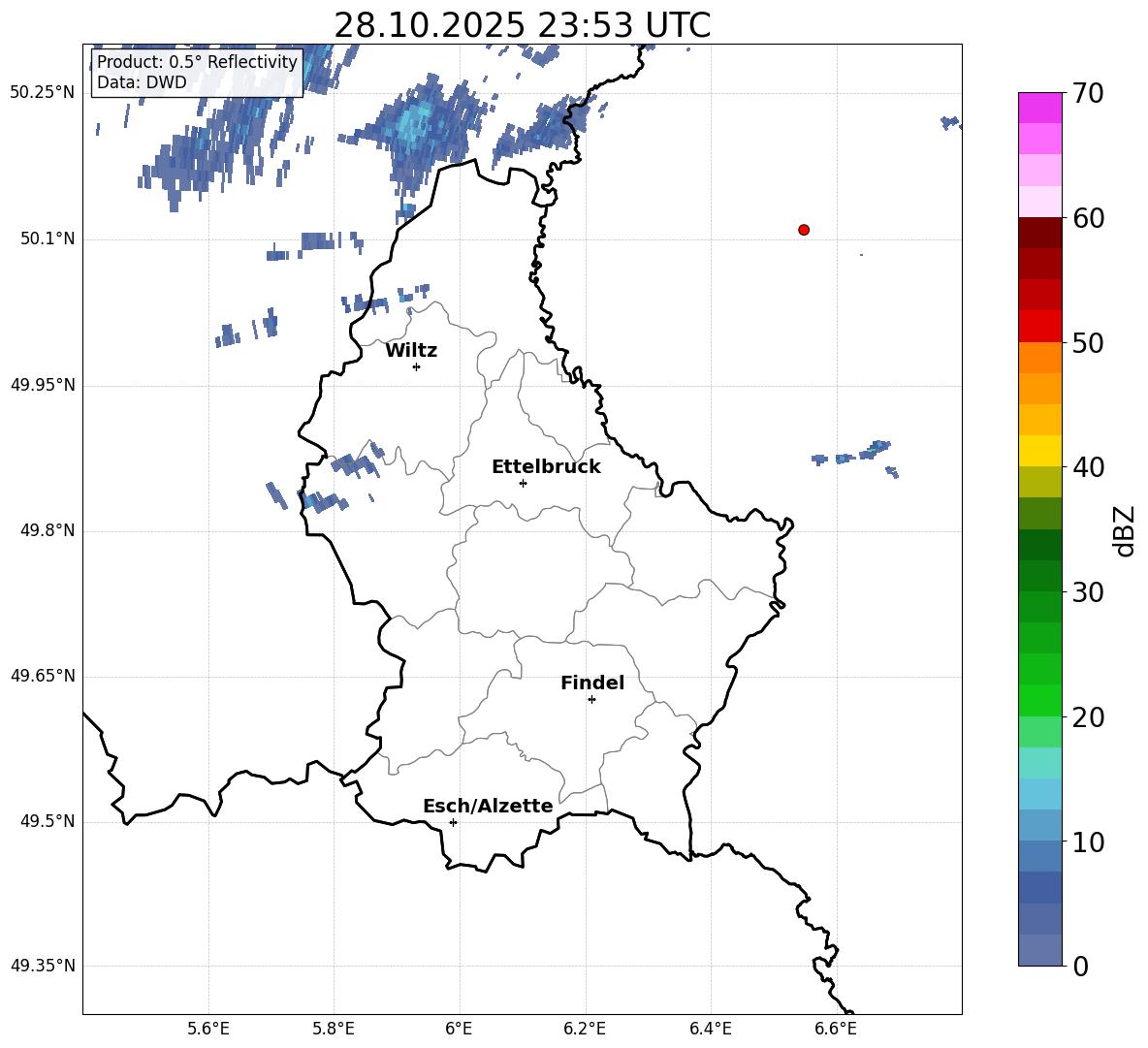Image resolution: width=1148 pixels, height=1048 pixels.
Task: Click the 40 tick label on colorbar
Action: 1088,467
